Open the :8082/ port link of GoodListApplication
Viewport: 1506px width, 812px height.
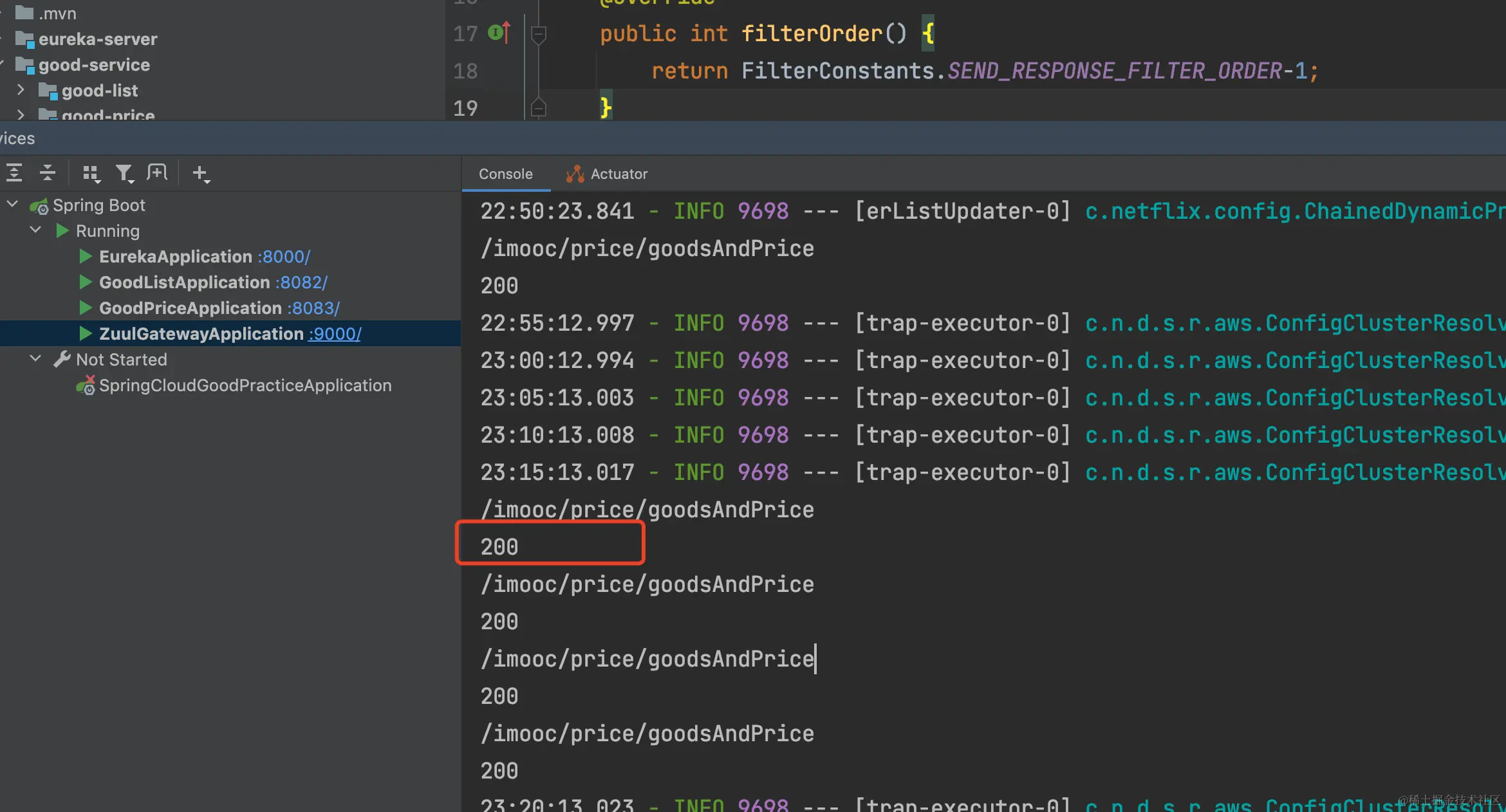pyautogui.click(x=301, y=282)
